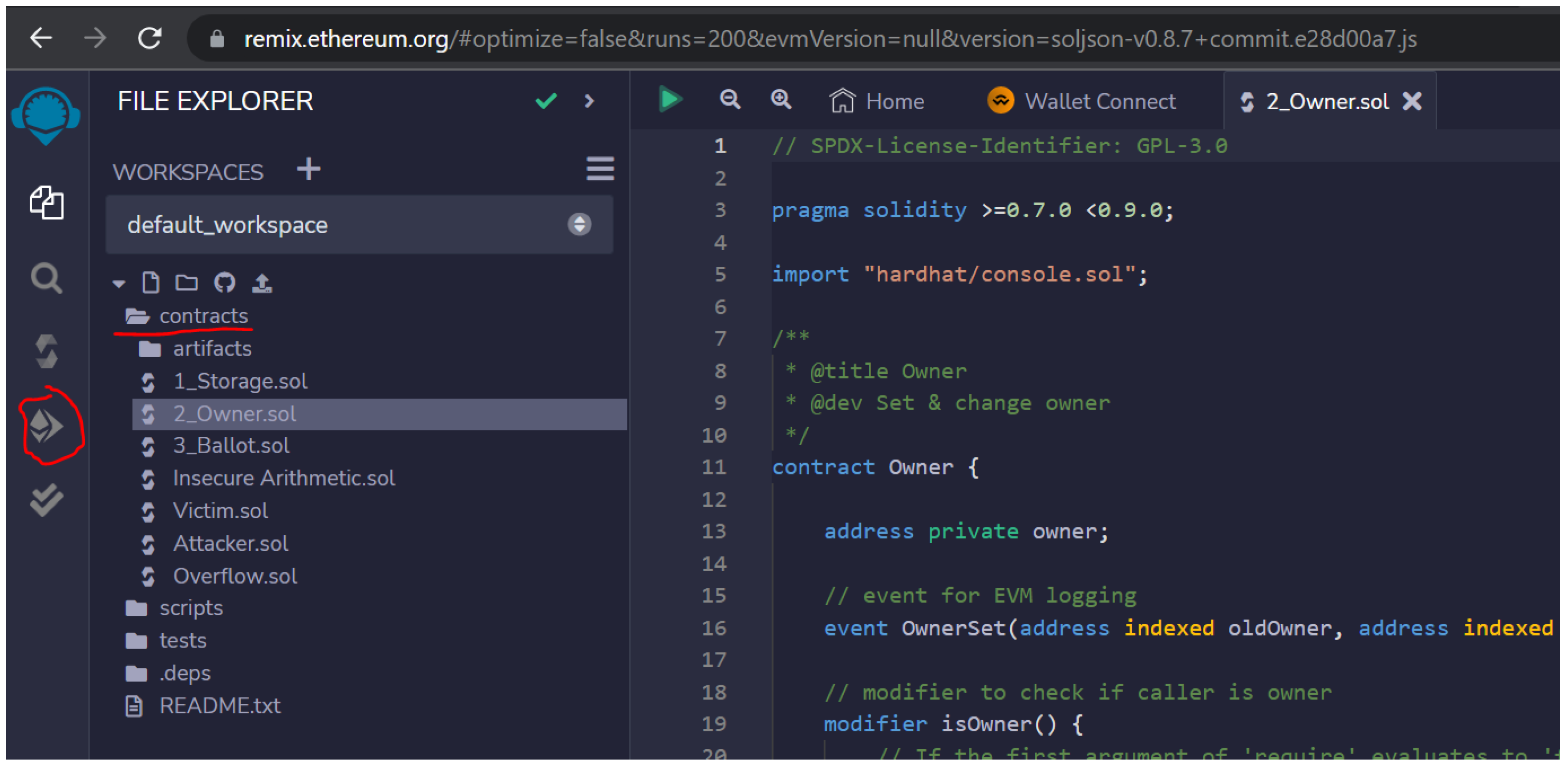Open Solidity unit testing double-check icon
The image size is (1568, 767).
[46, 500]
